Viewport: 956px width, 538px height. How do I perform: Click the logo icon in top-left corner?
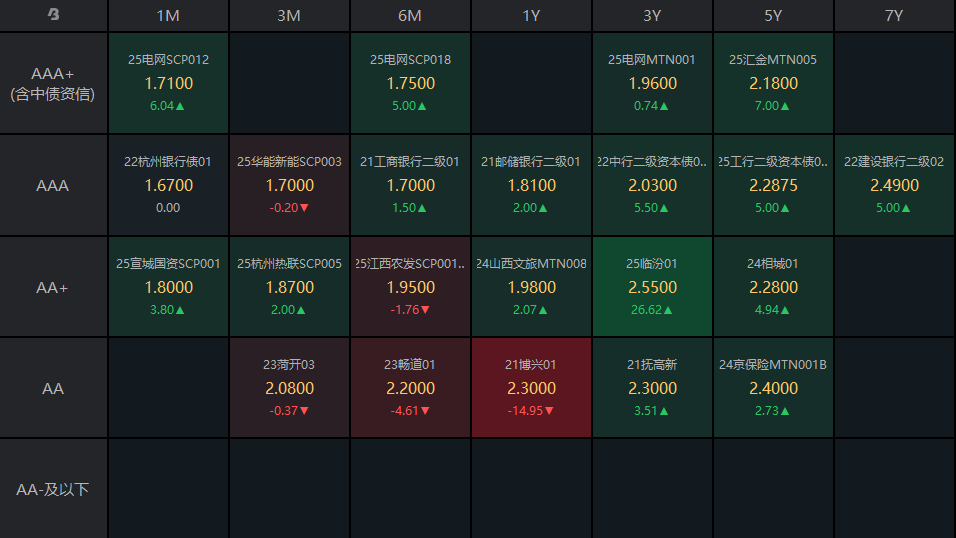click(x=53, y=15)
